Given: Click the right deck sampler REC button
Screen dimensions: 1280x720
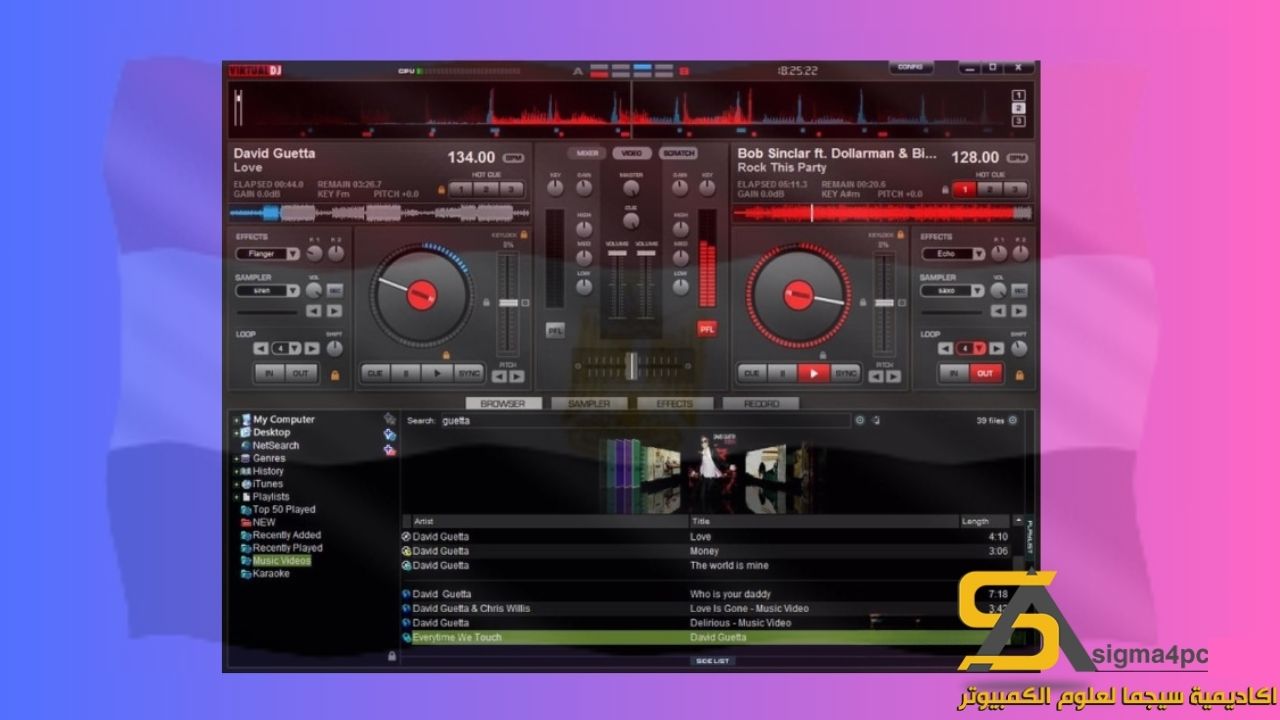Looking at the screenshot, I should pyautogui.click(x=1019, y=290).
